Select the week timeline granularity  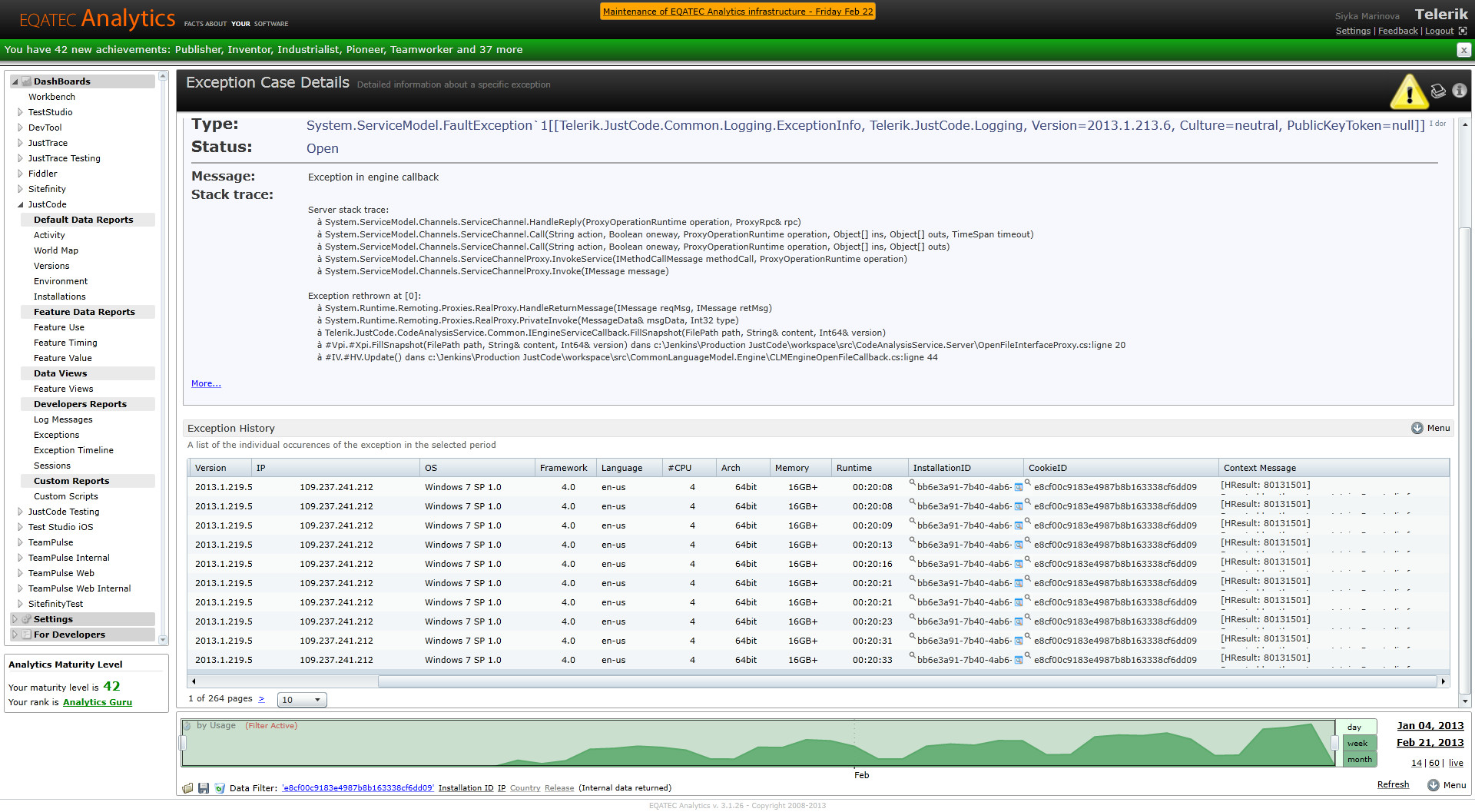coord(1357,743)
